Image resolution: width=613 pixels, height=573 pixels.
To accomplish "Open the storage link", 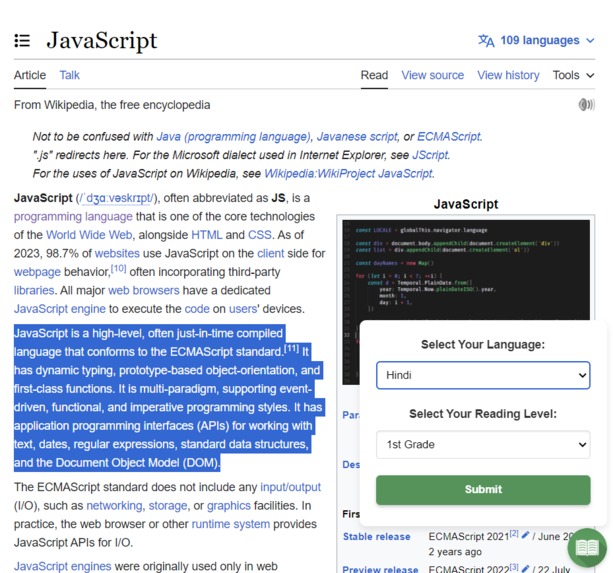I will coord(168,505).
